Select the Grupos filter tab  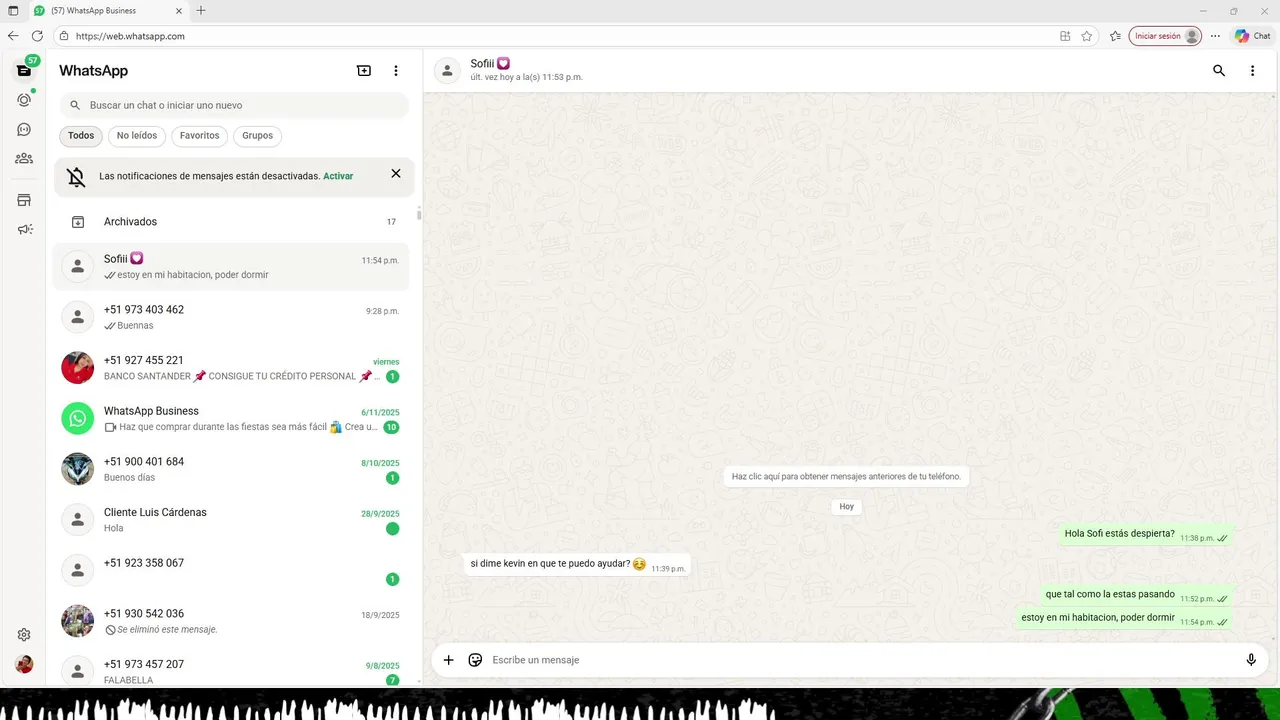point(258,136)
